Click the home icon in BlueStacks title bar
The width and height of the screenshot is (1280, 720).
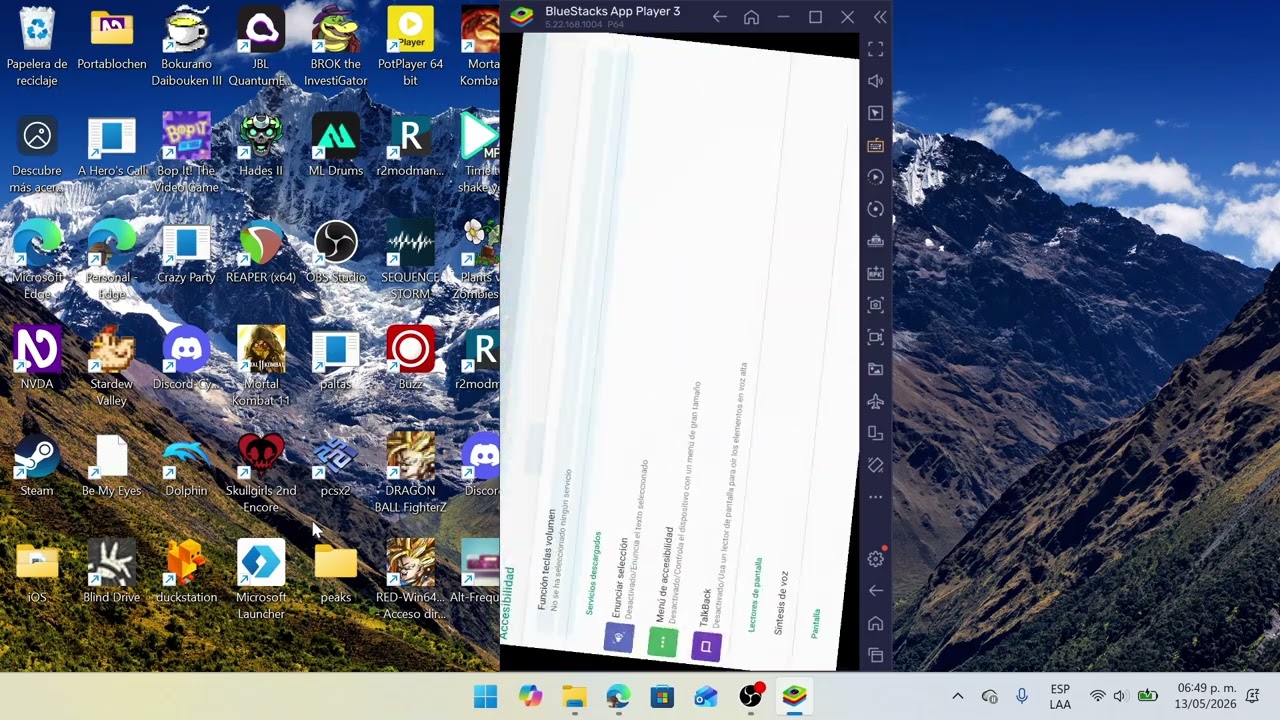pos(751,17)
